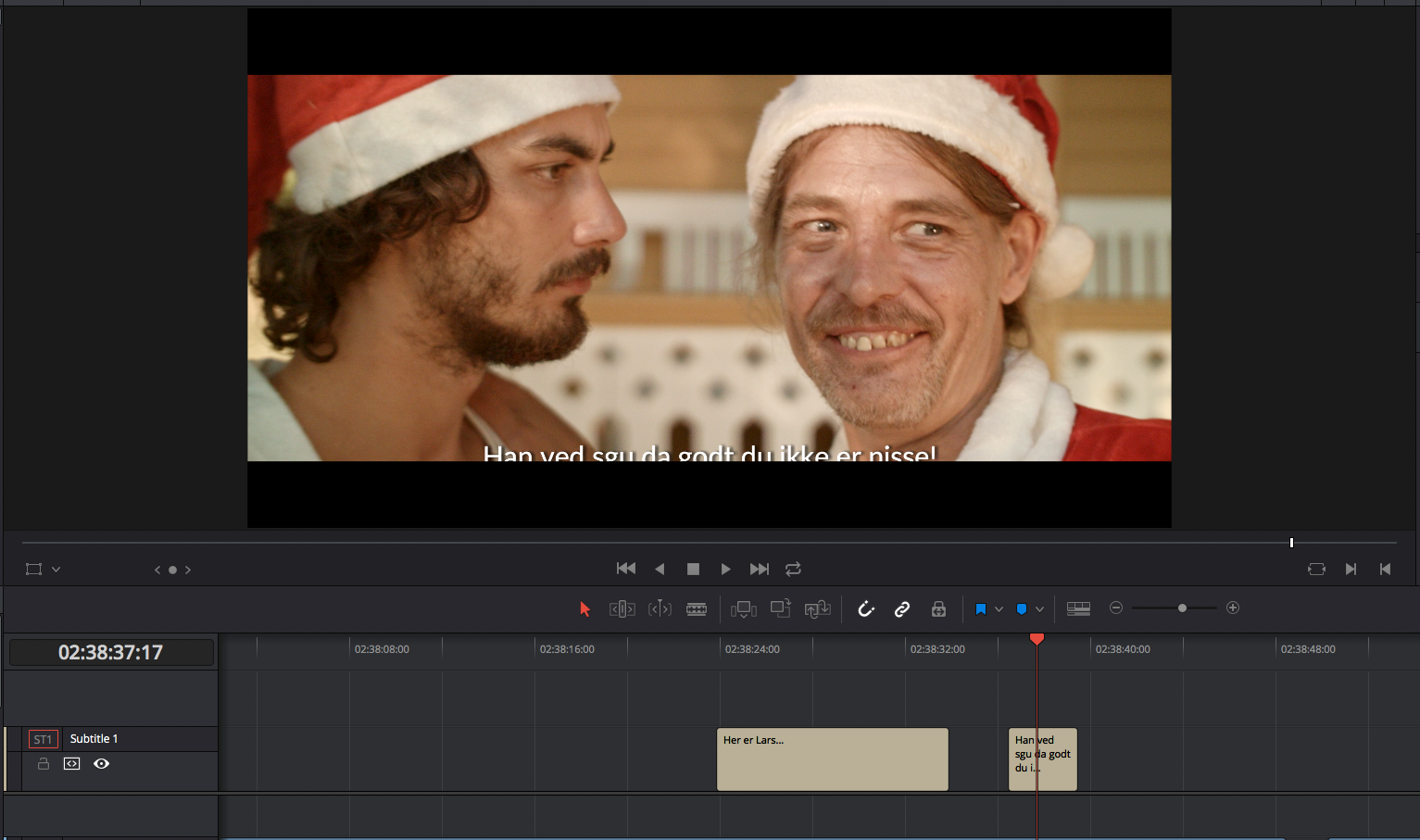Activate the Trim Edit Mode tool

(x=622, y=608)
